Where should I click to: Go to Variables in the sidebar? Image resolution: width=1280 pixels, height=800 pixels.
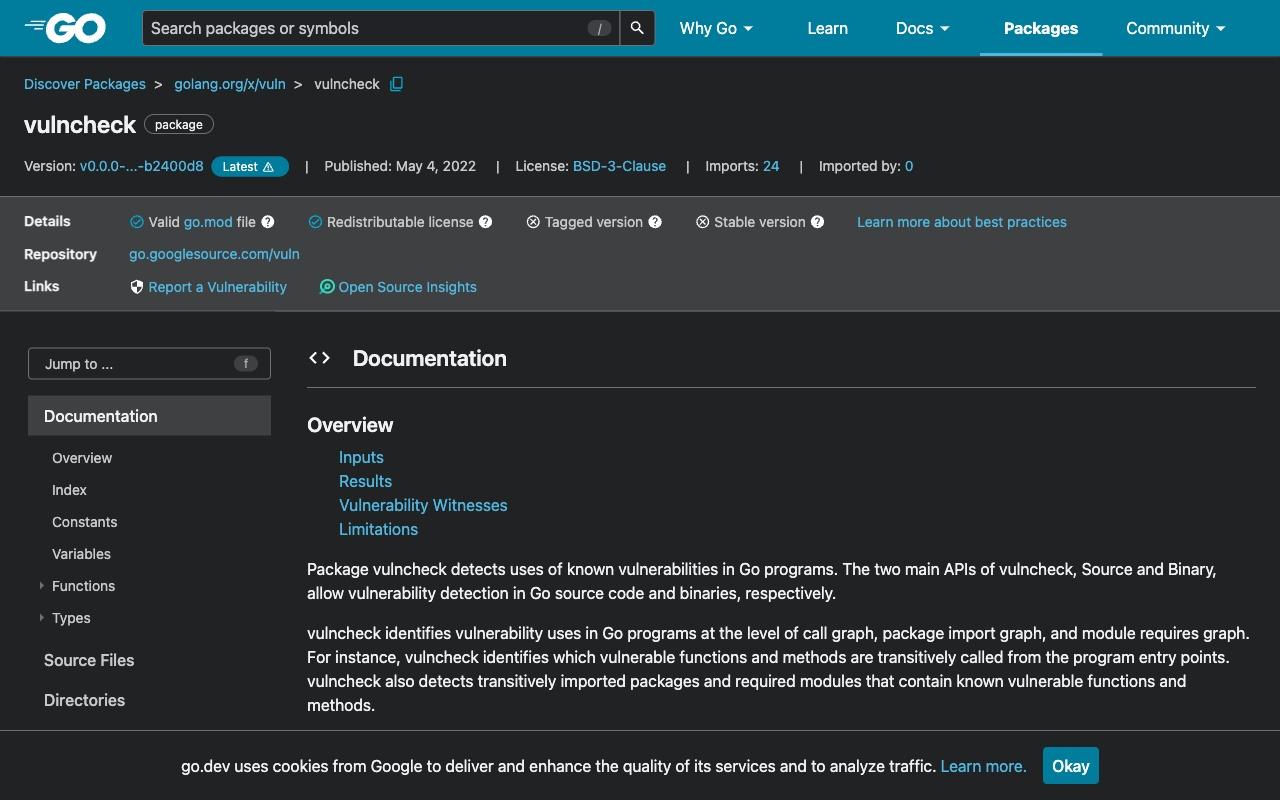click(81, 554)
